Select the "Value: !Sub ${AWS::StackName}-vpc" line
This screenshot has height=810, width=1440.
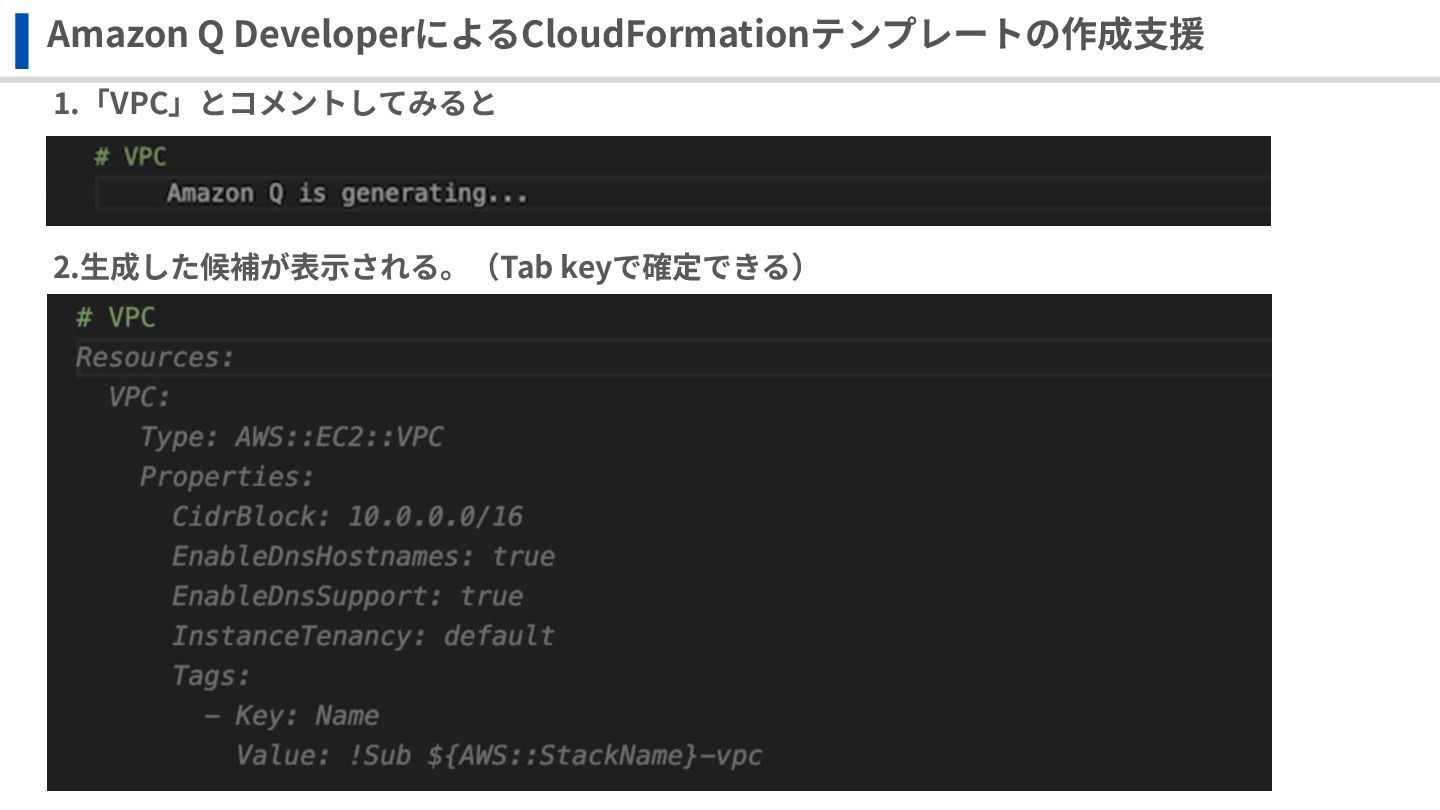499,756
